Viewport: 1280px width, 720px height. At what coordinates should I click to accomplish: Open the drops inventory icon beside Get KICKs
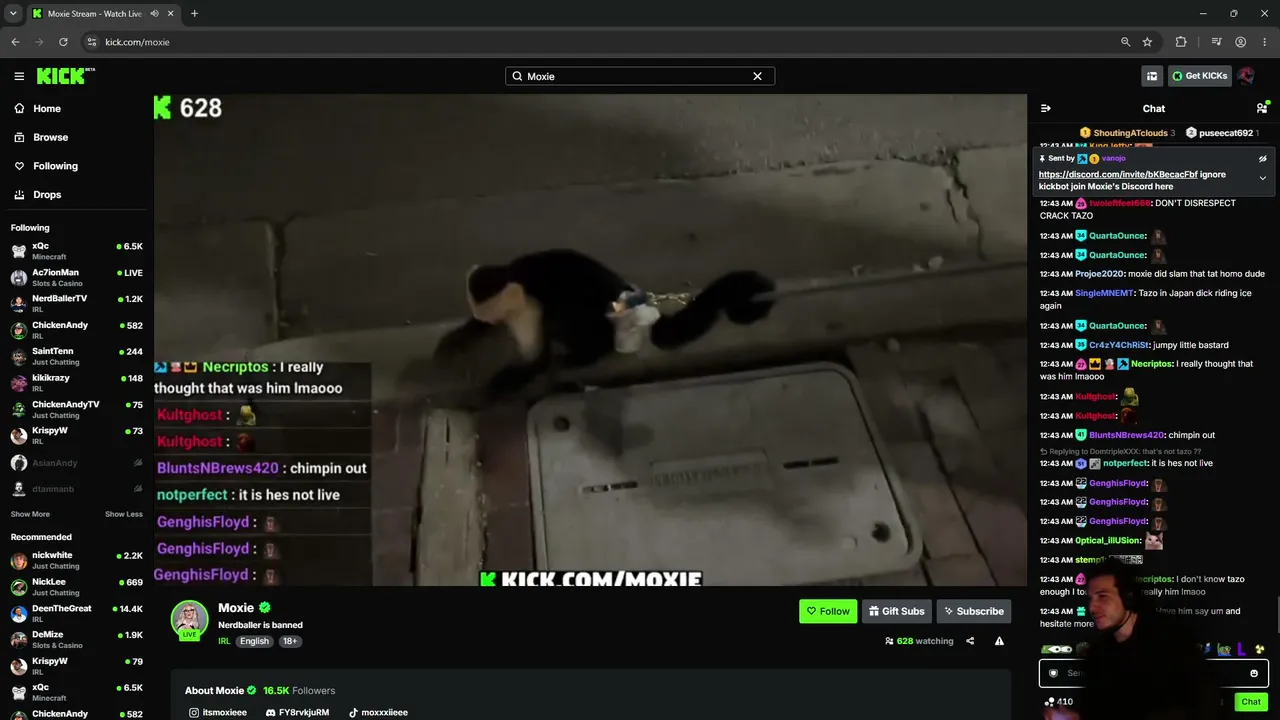click(1152, 76)
